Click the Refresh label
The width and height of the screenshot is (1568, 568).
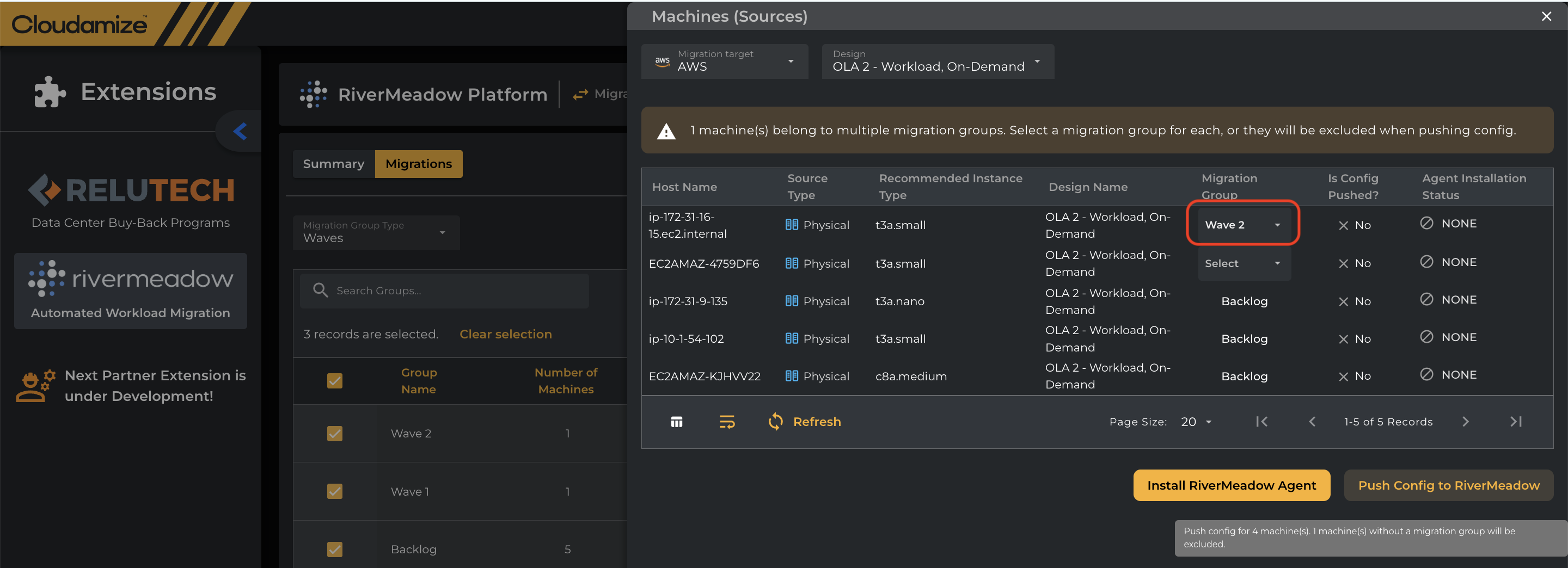817,422
